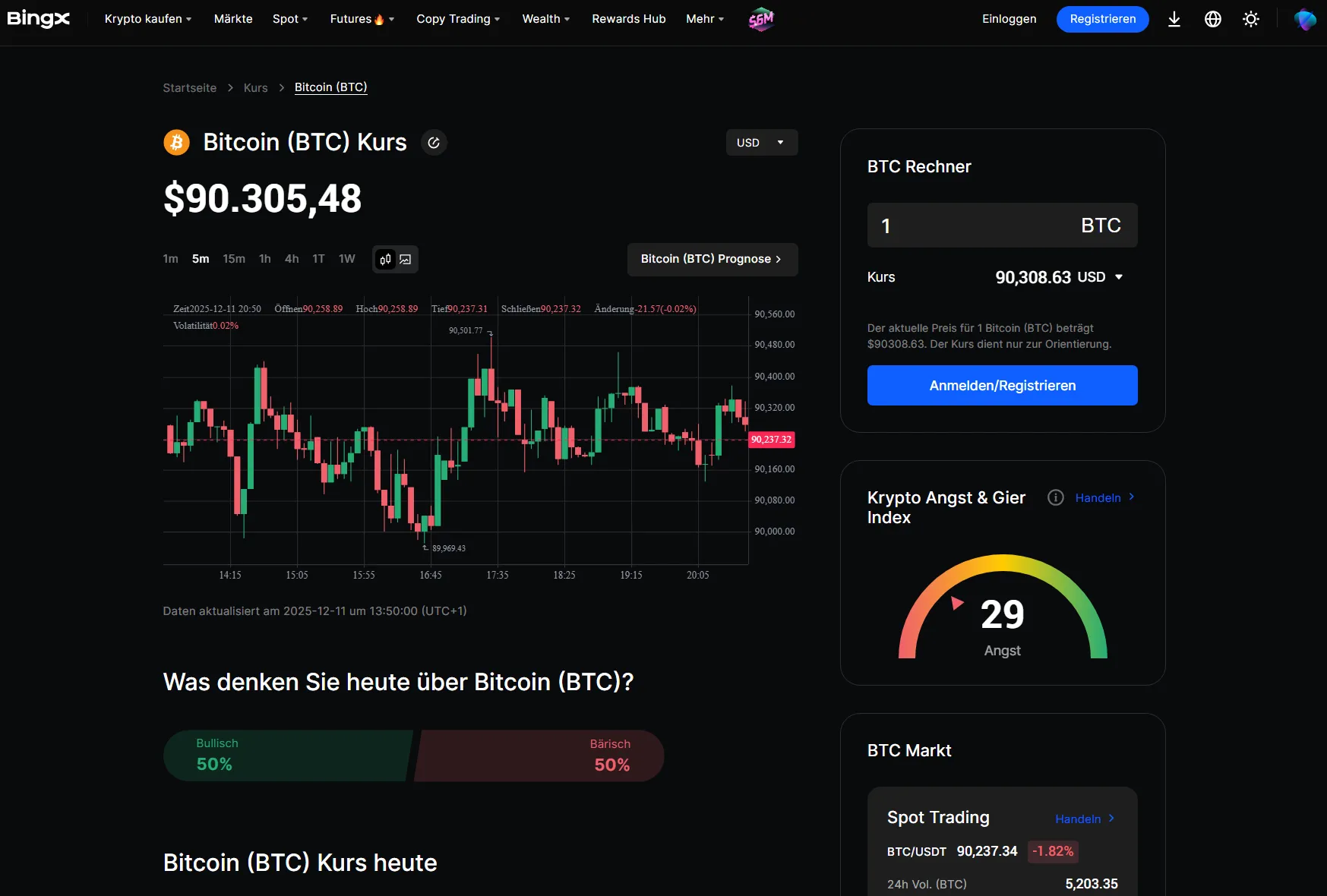1327x896 pixels.
Task: Click the Volatilität 0.02% readout
Action: [x=206, y=326]
